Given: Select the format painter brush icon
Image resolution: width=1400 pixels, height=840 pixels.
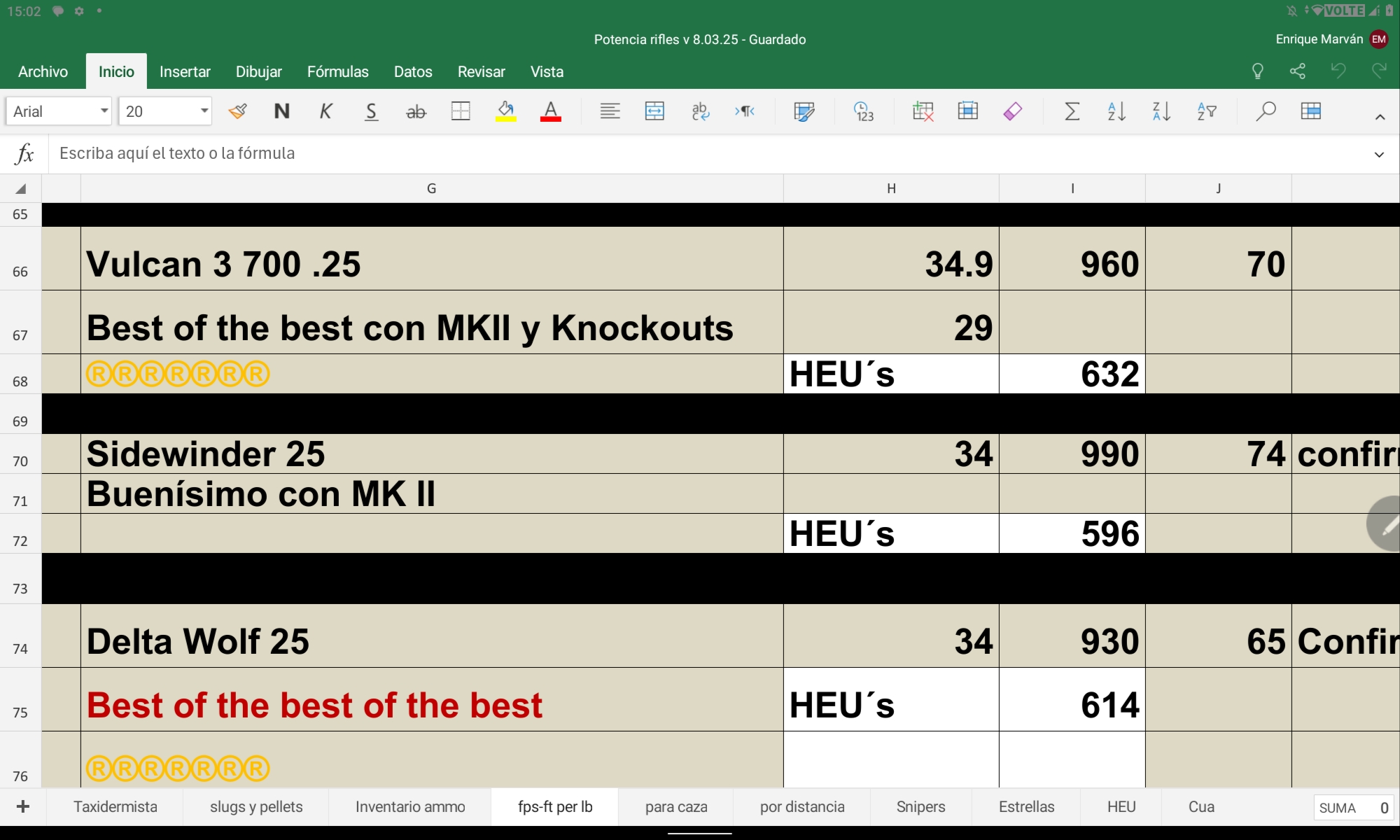Looking at the screenshot, I should [x=238, y=111].
